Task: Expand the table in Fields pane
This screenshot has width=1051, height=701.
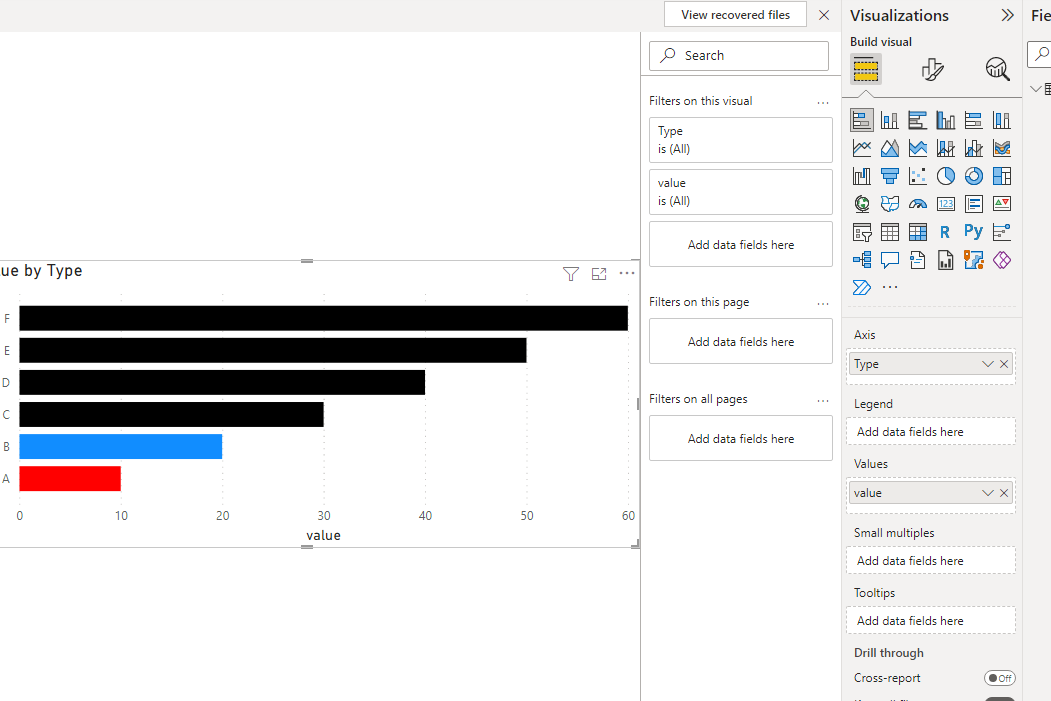Action: [1036, 88]
